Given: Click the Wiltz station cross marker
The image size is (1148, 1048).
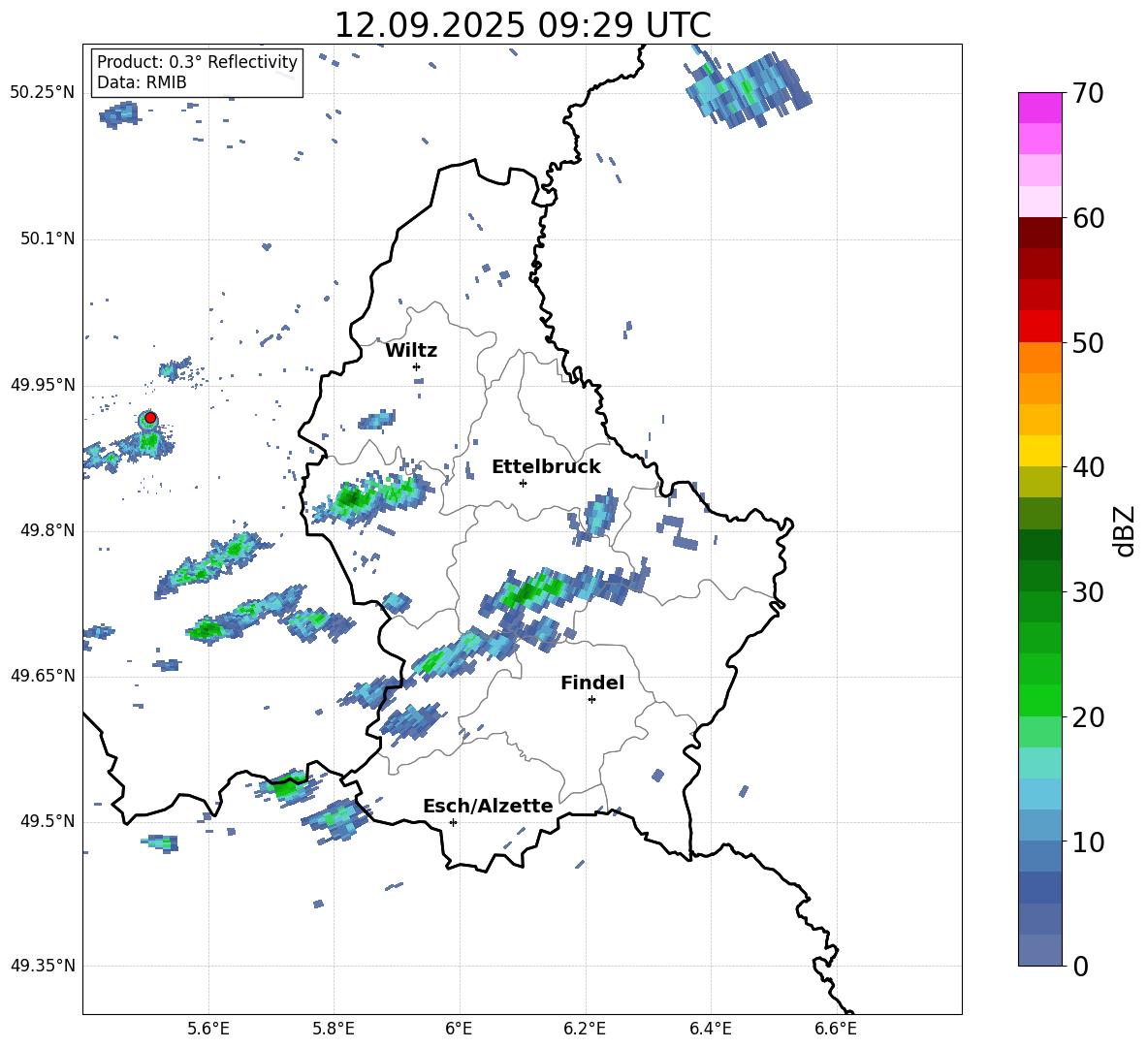Looking at the screenshot, I should click(417, 366).
